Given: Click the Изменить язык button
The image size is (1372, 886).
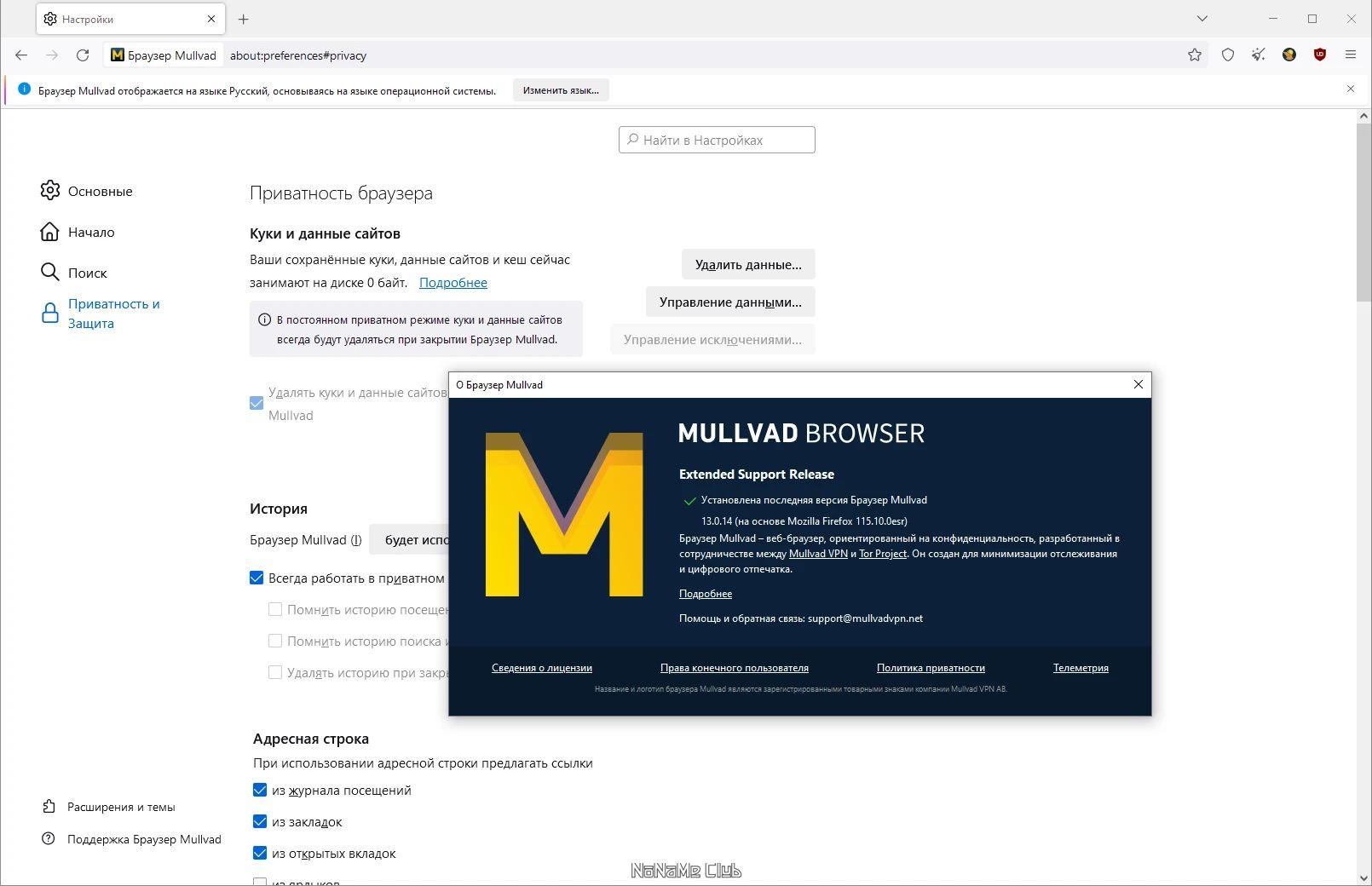Looking at the screenshot, I should click(x=561, y=89).
